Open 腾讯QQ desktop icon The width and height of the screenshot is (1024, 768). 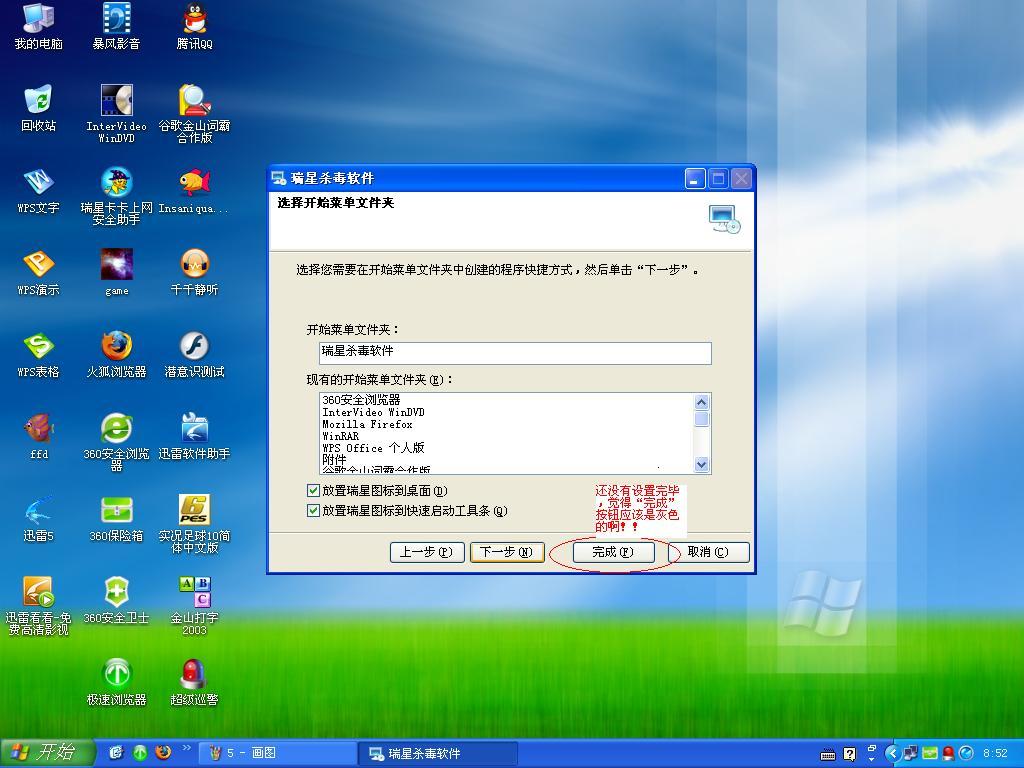[194, 26]
